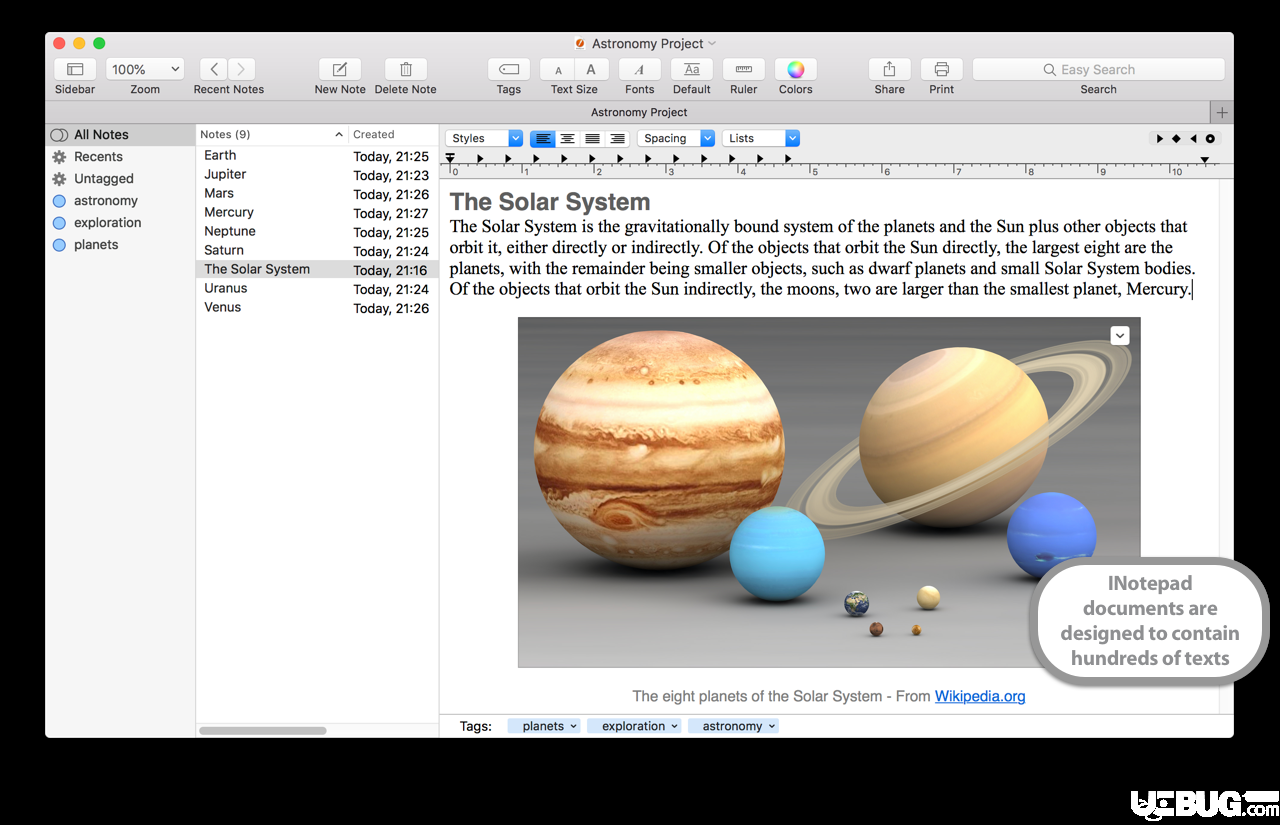Select the decimal tab stop circle
This screenshot has width=1280, height=825.
coord(1210,139)
